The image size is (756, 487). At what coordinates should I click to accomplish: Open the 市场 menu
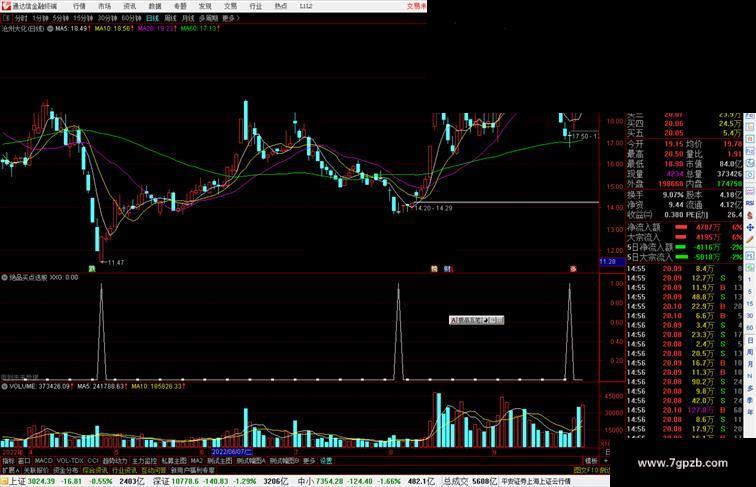(104, 6)
